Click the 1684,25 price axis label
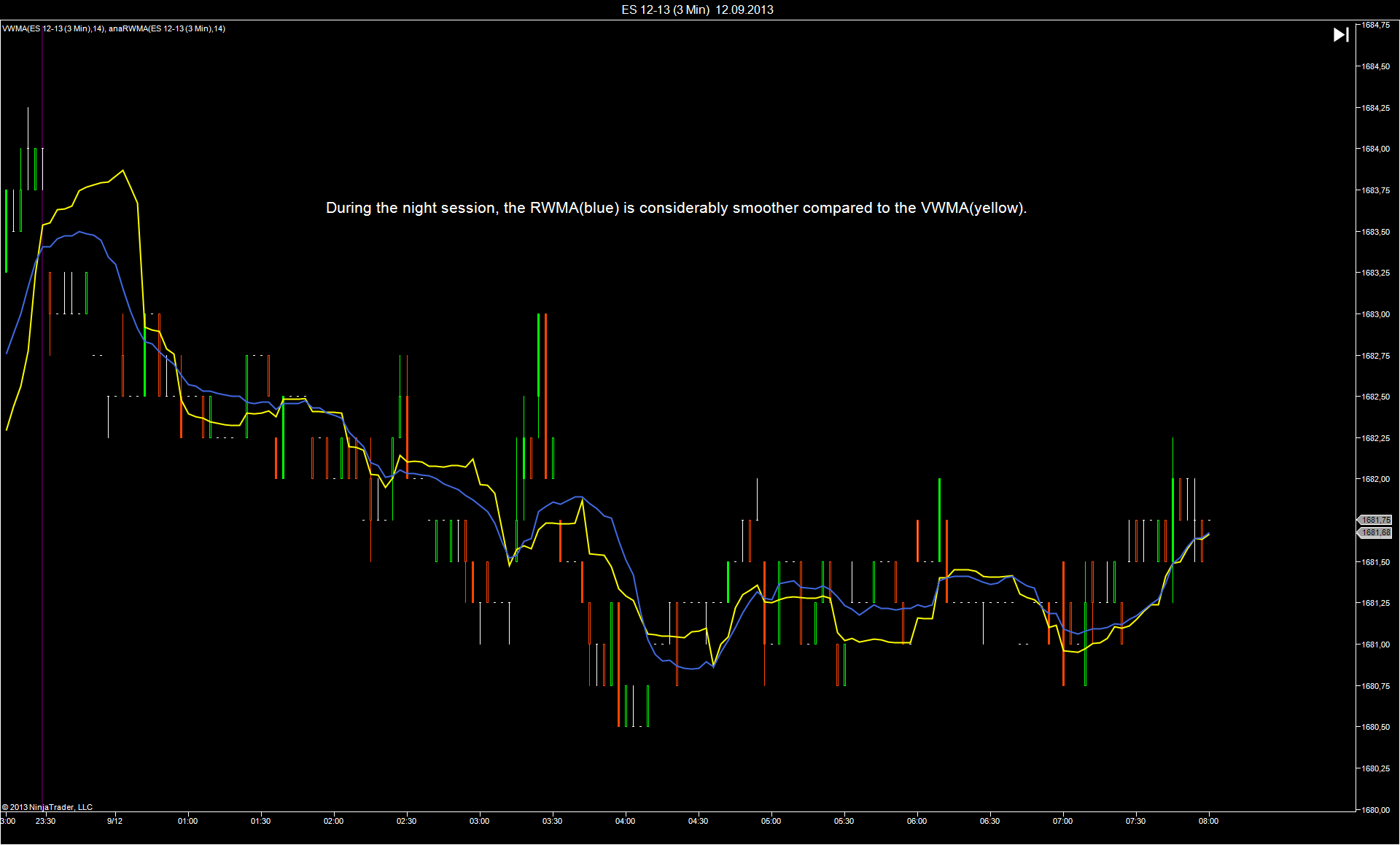This screenshot has width=1400, height=845. pyautogui.click(x=1376, y=108)
